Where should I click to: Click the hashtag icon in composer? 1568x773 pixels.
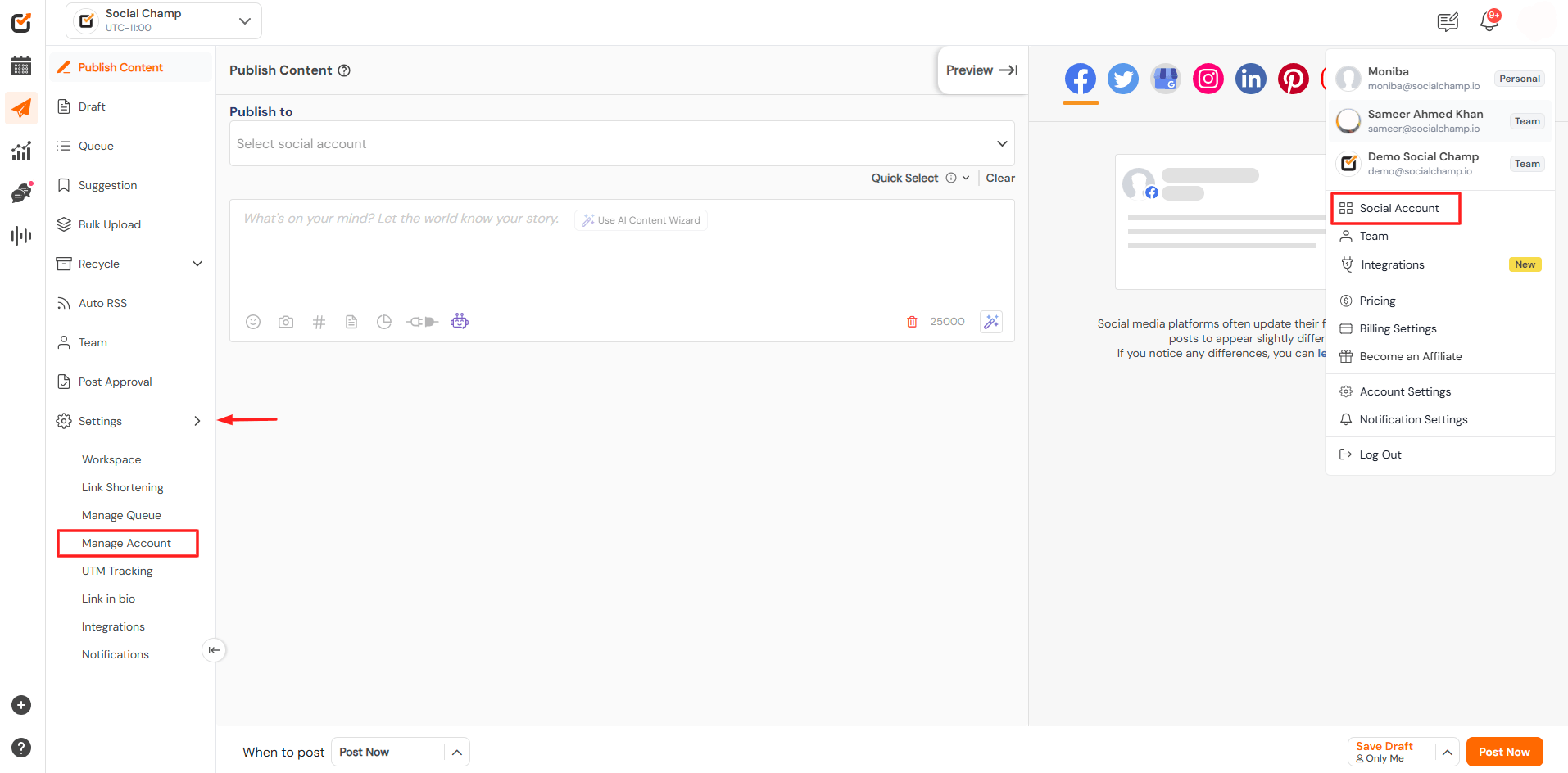pyautogui.click(x=319, y=322)
